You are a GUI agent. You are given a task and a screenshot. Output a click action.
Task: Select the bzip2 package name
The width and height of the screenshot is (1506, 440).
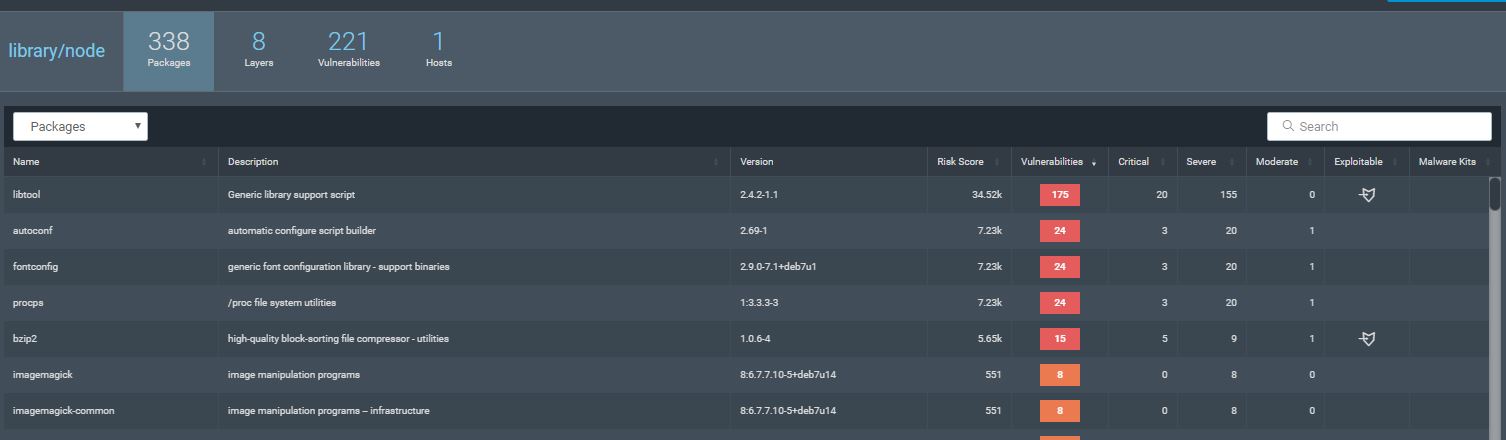[25, 339]
